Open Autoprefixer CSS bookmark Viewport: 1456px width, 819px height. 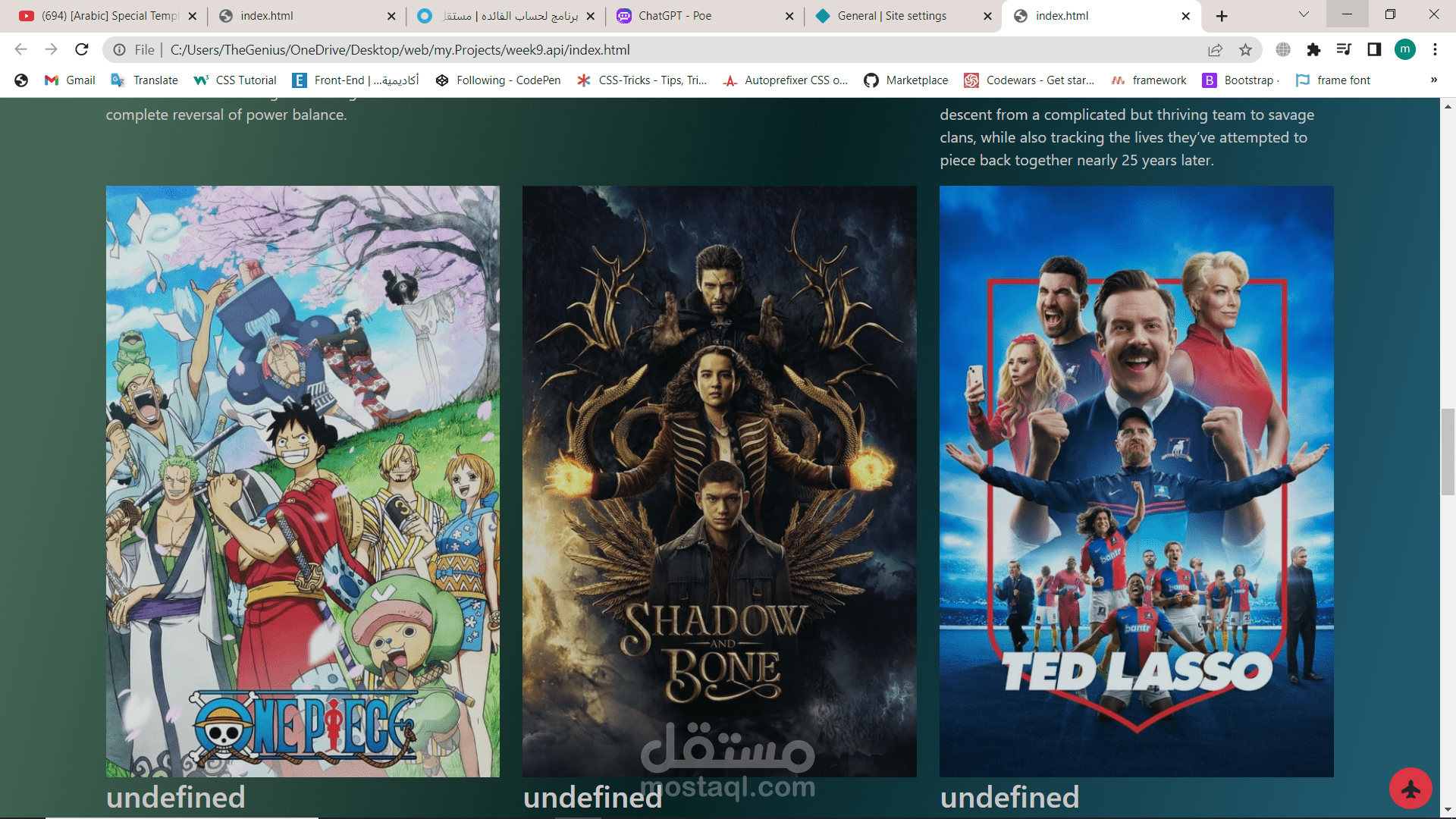(786, 80)
